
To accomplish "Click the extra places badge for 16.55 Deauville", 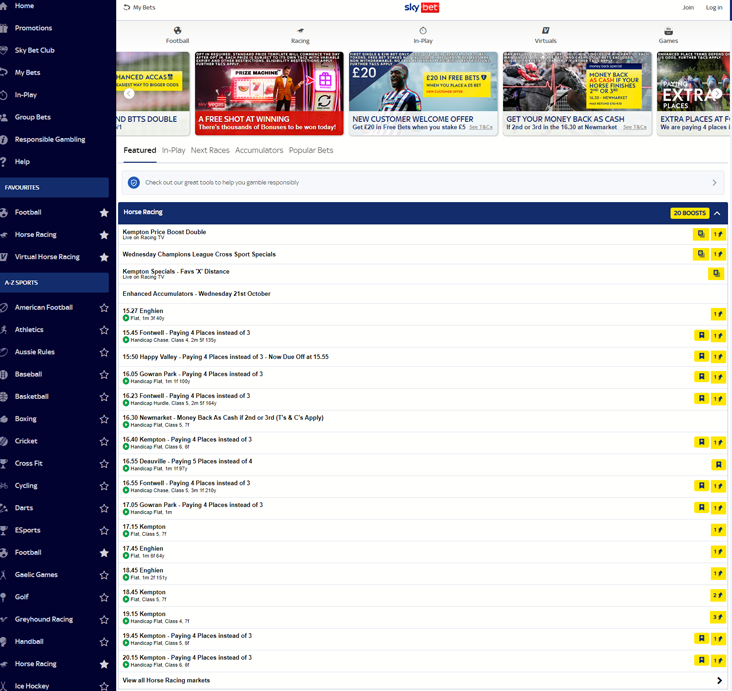I will [x=718, y=465].
